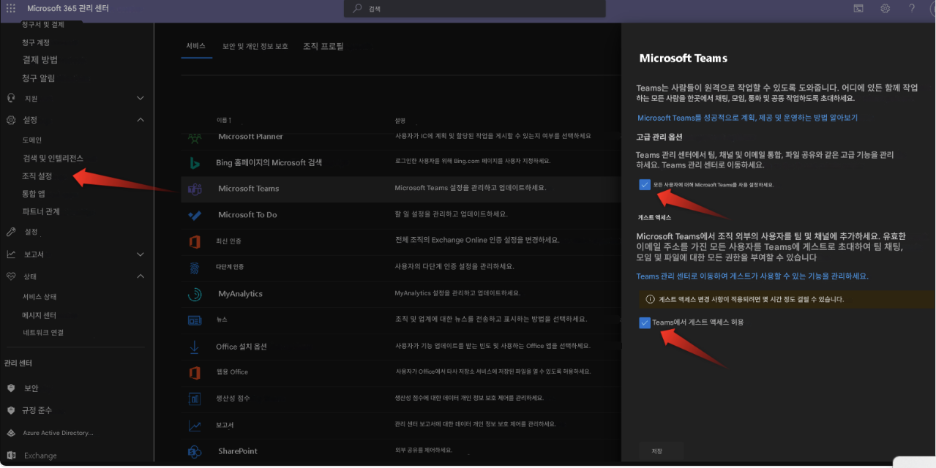This screenshot has height=468, width=936.
Task: Click the 생산성 점수 icon
Action: (195, 398)
